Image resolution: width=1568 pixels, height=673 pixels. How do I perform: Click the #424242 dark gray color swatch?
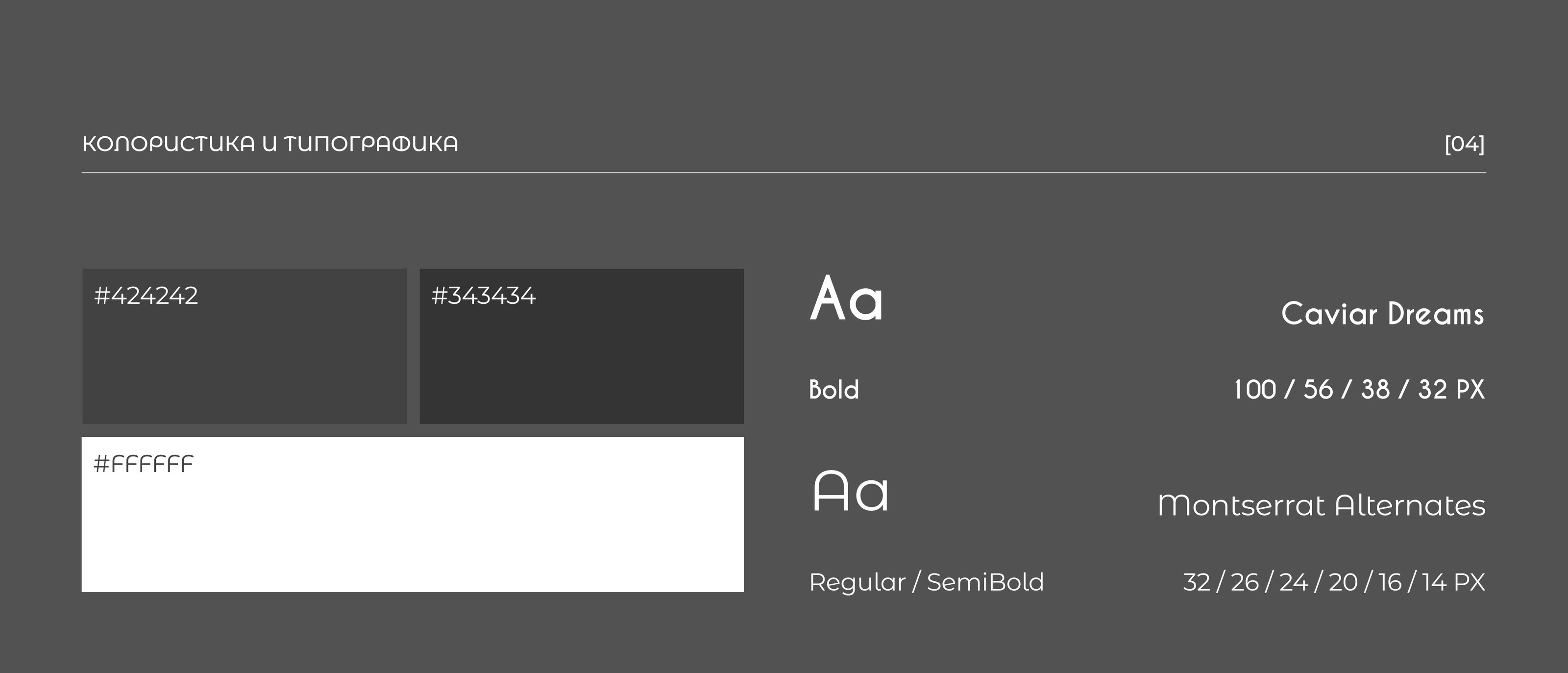(x=244, y=359)
